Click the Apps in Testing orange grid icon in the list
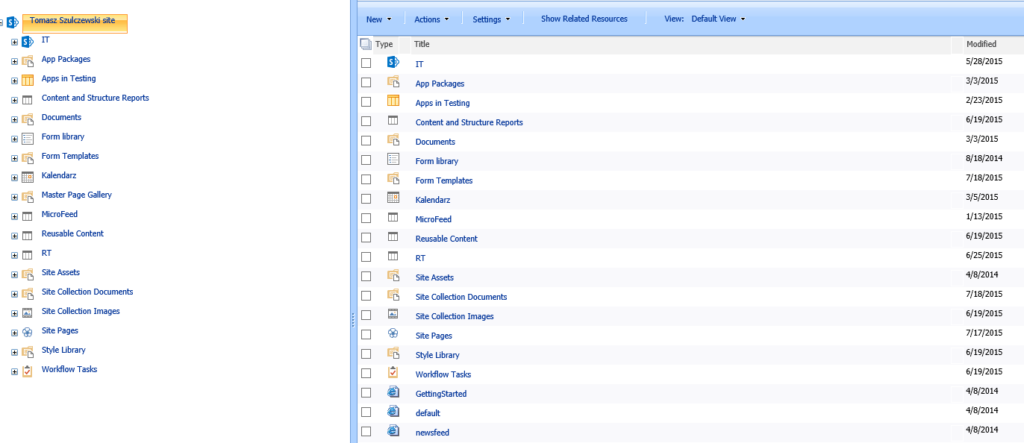This screenshot has height=443, width=1024. 393,101
